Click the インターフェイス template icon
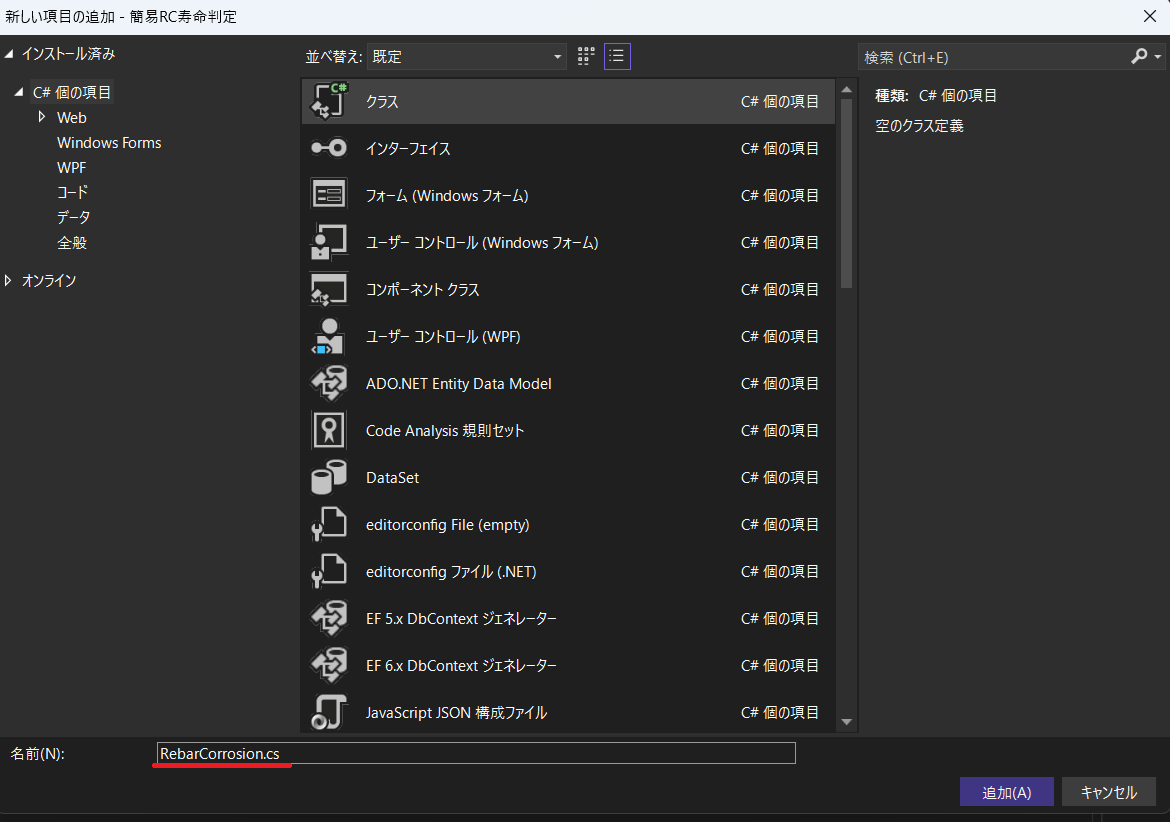The image size is (1170, 822). pyautogui.click(x=329, y=148)
